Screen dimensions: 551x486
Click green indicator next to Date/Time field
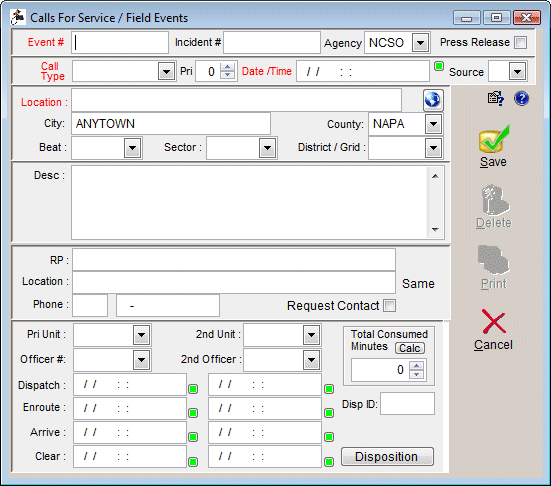point(439,66)
